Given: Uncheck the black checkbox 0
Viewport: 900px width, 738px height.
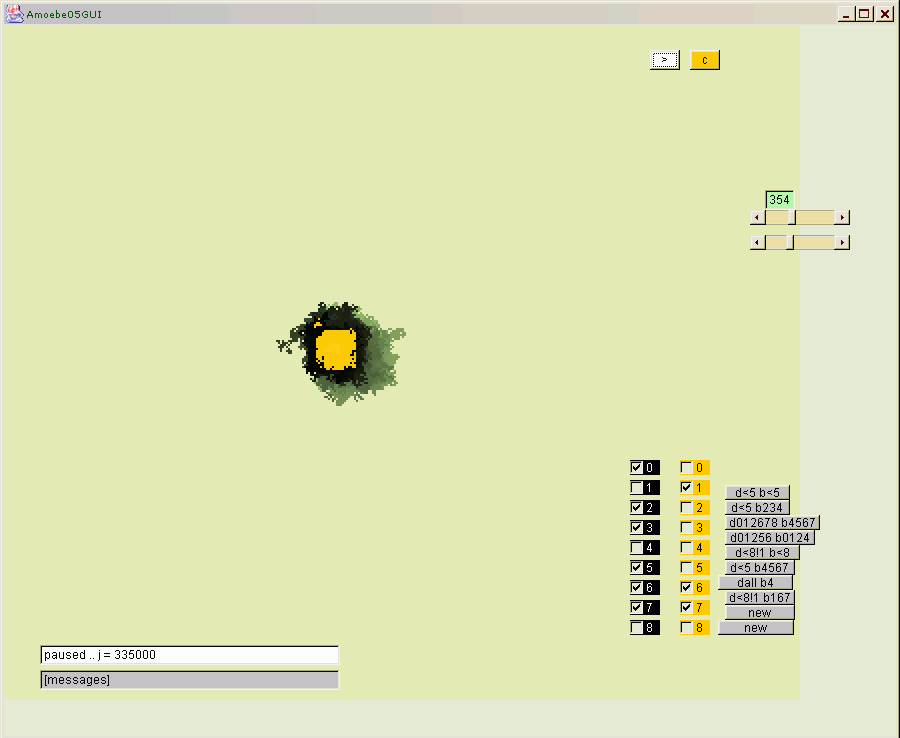Looking at the screenshot, I should (636, 467).
